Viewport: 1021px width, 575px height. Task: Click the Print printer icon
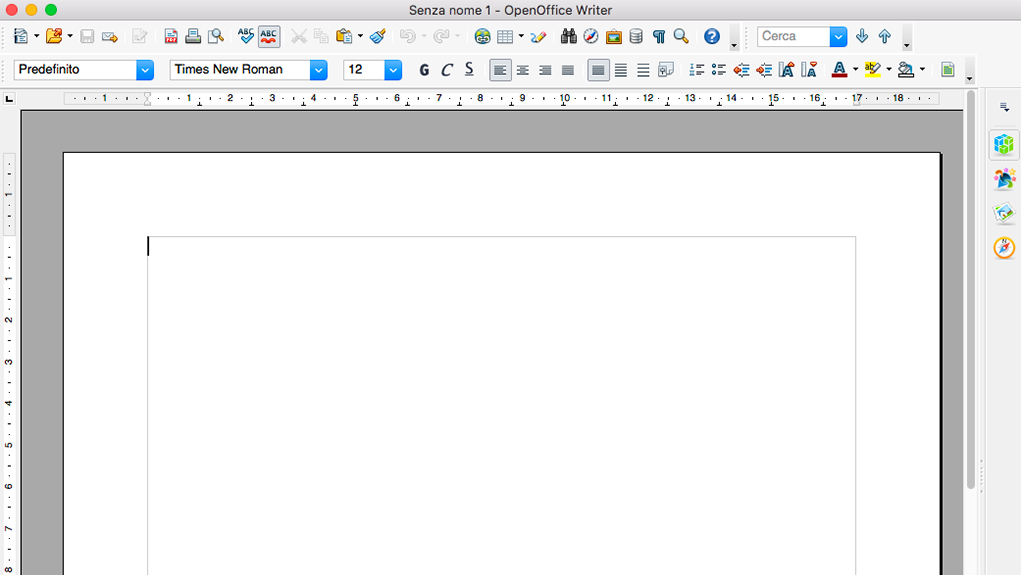[x=193, y=36]
